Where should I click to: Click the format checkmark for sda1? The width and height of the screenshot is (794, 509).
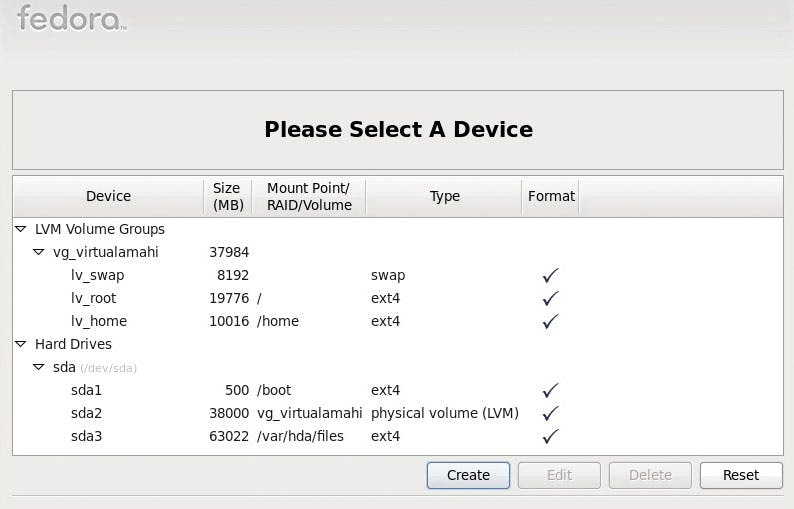(x=550, y=390)
